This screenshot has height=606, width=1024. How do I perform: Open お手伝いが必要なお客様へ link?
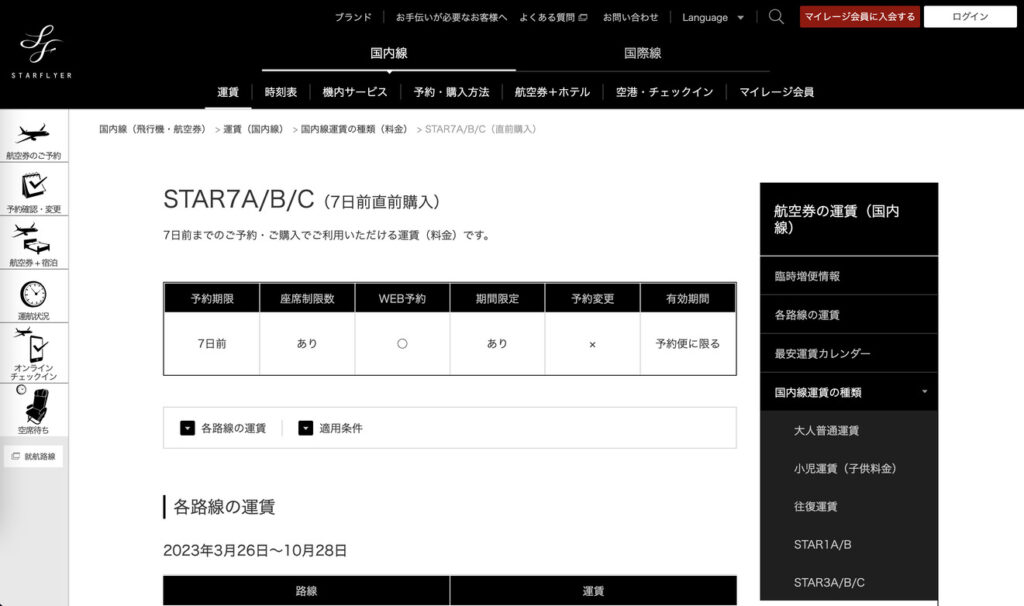coord(451,18)
